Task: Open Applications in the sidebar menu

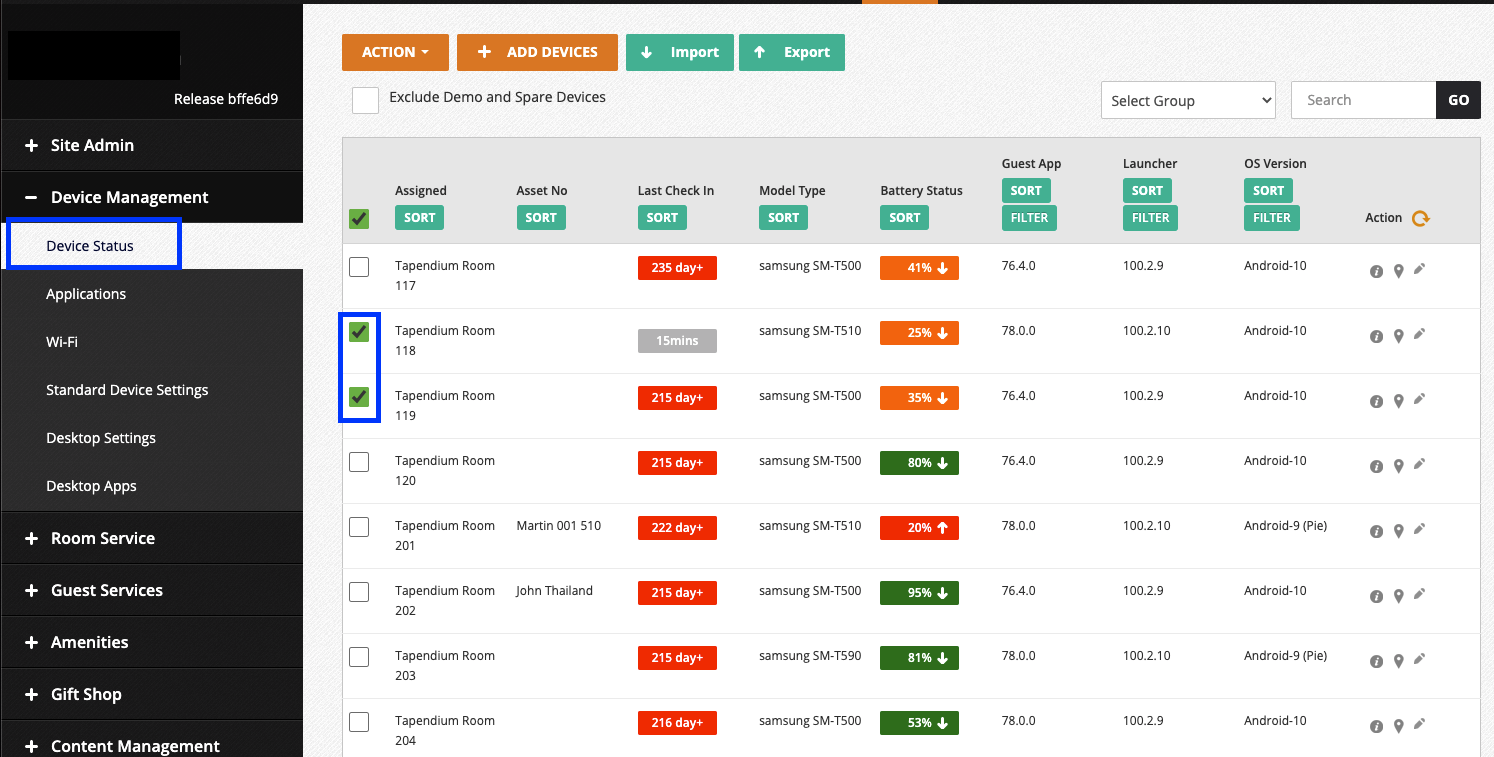Action: [x=86, y=294]
